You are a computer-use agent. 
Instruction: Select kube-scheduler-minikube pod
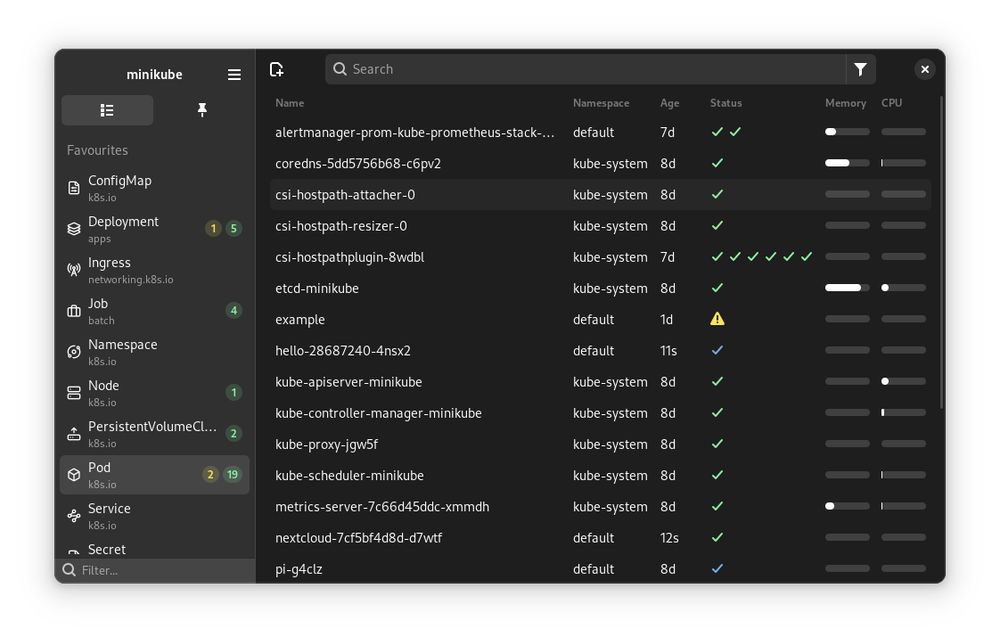tap(600, 476)
